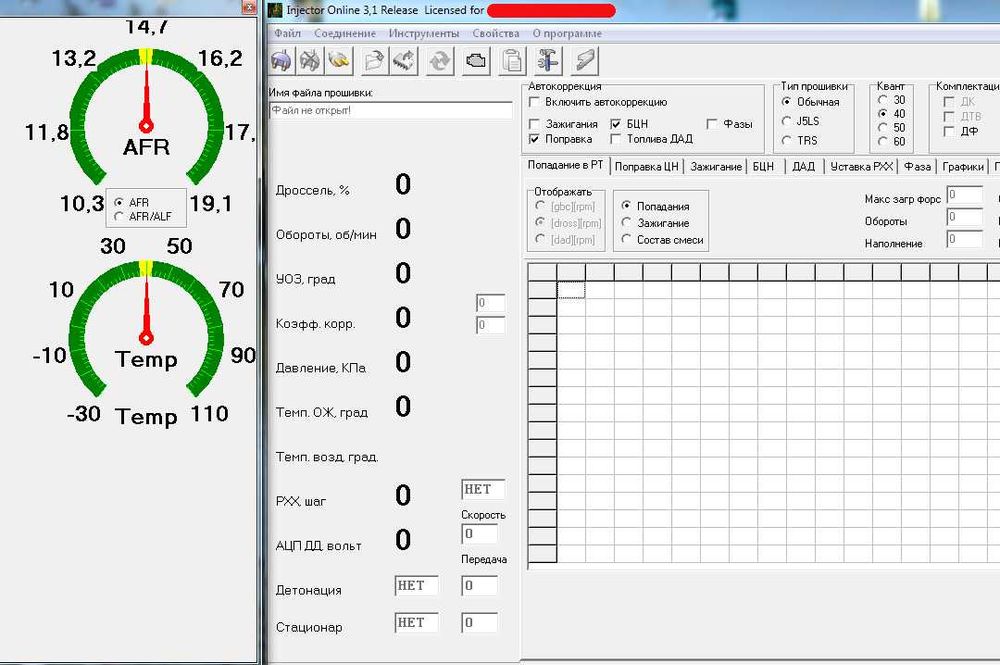
Task: Toggle the ДФ equipment checkbox
Action: tap(949, 131)
